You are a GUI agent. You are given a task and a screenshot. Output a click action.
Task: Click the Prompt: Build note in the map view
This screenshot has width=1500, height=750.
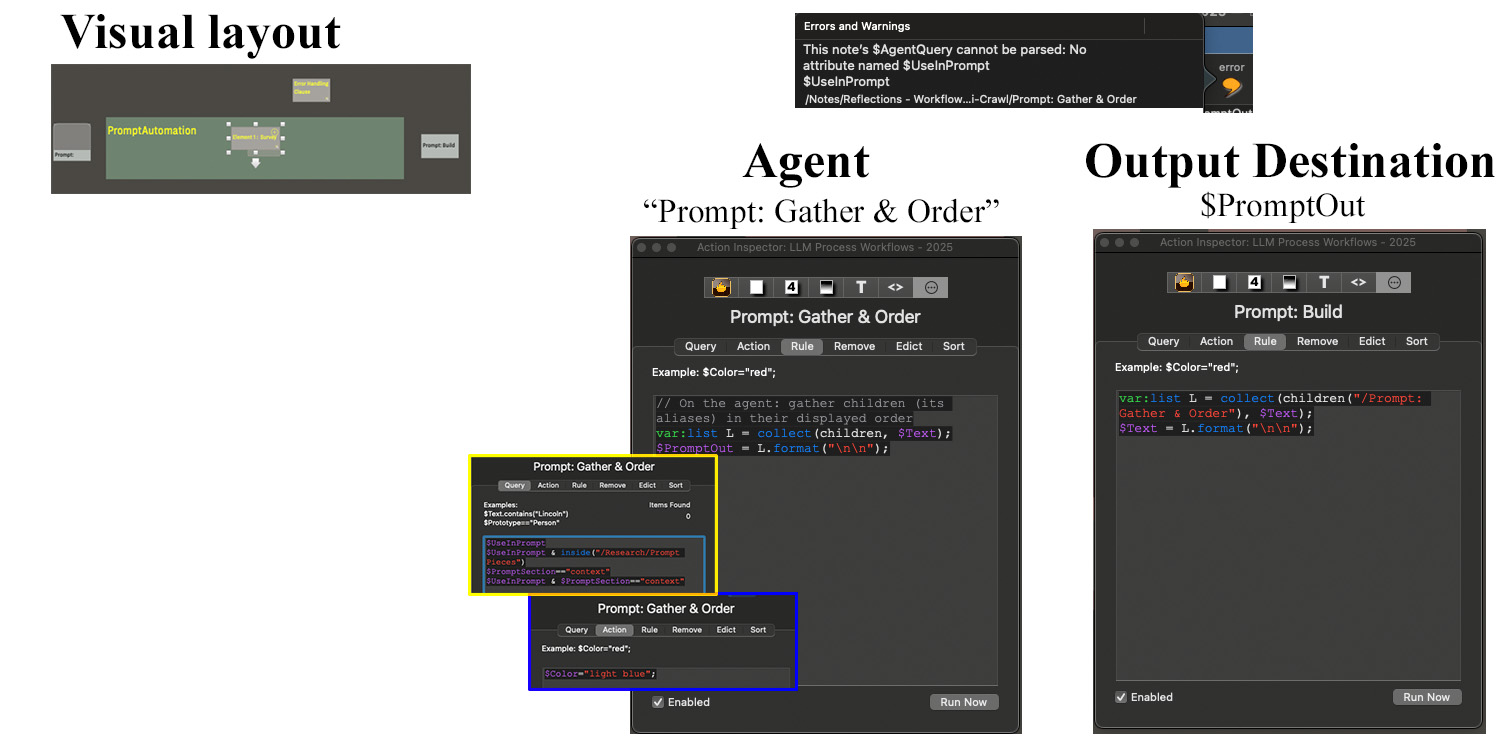[439, 146]
